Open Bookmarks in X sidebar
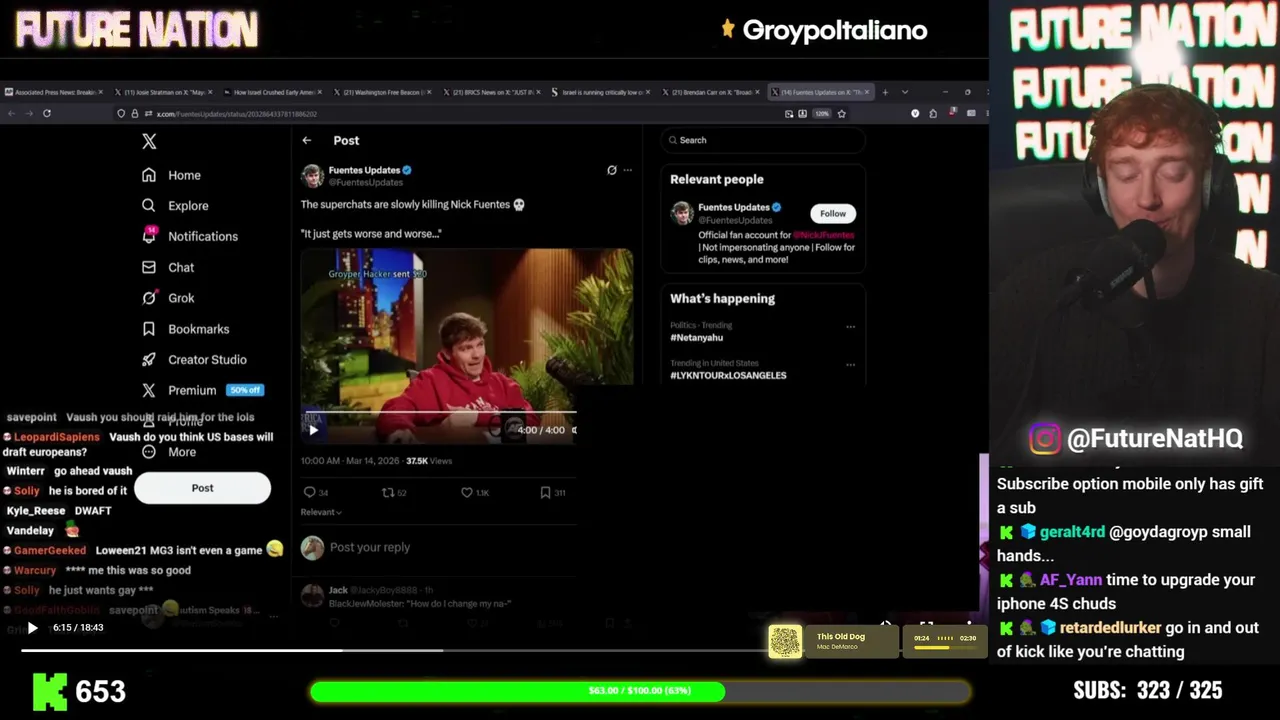Viewport: 1280px width, 720px height. [x=185, y=329]
